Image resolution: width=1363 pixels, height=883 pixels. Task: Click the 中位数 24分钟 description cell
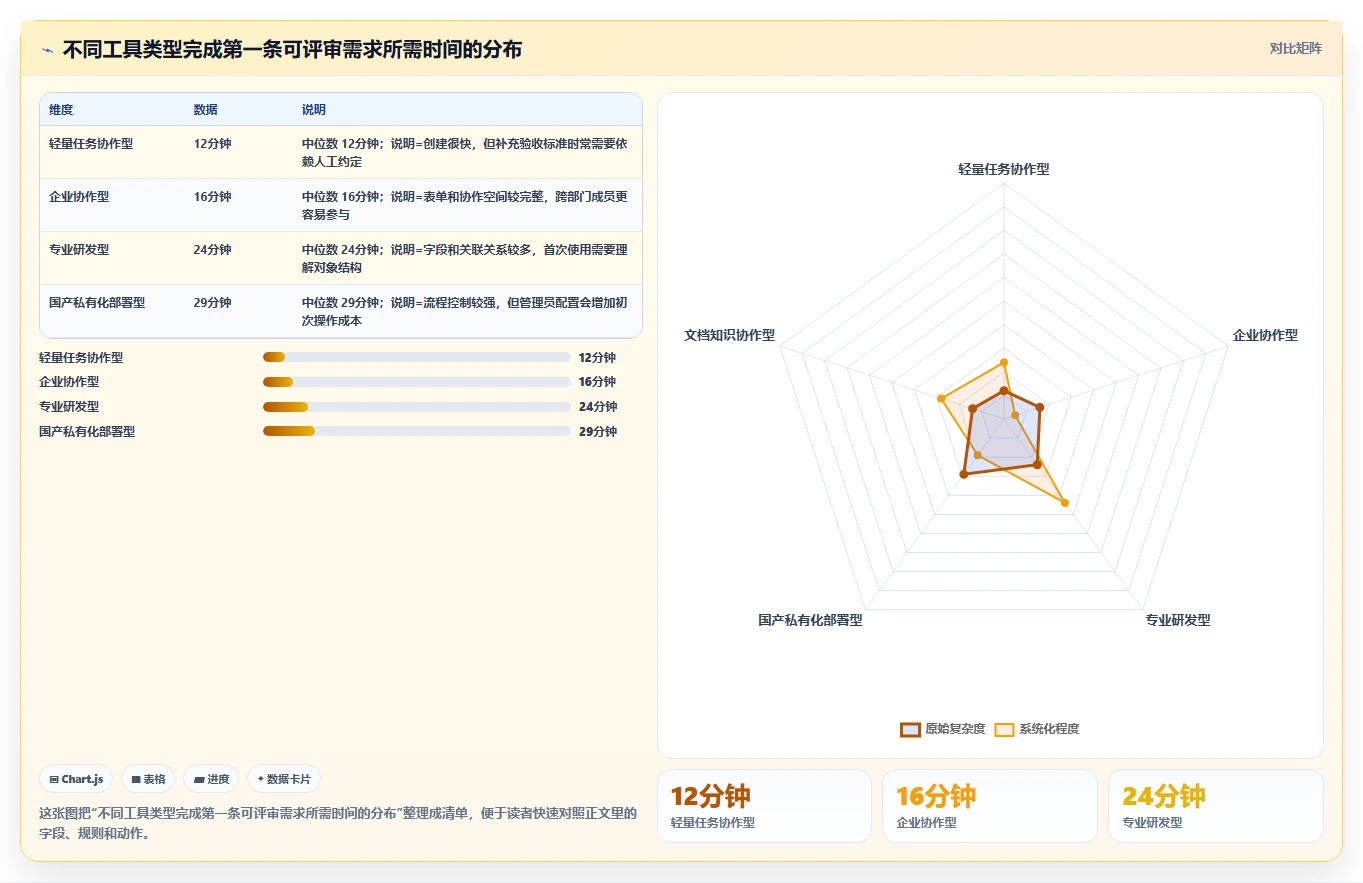tap(465, 259)
